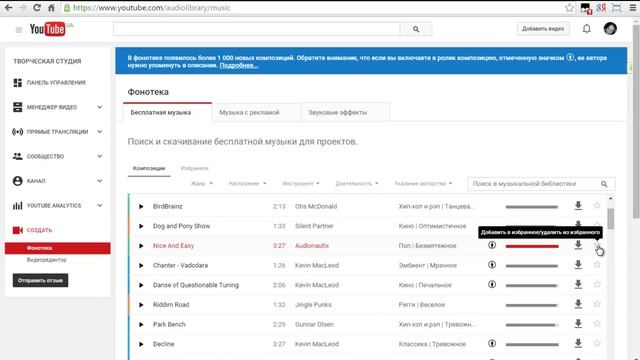Open the Жанр filter dropdown
This screenshot has width=640, height=360.
point(202,184)
